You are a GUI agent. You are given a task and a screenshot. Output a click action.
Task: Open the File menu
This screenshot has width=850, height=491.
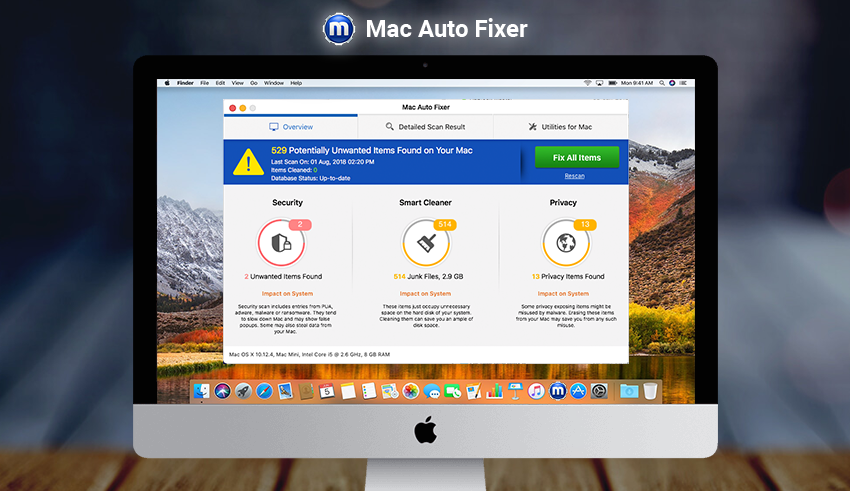click(204, 83)
